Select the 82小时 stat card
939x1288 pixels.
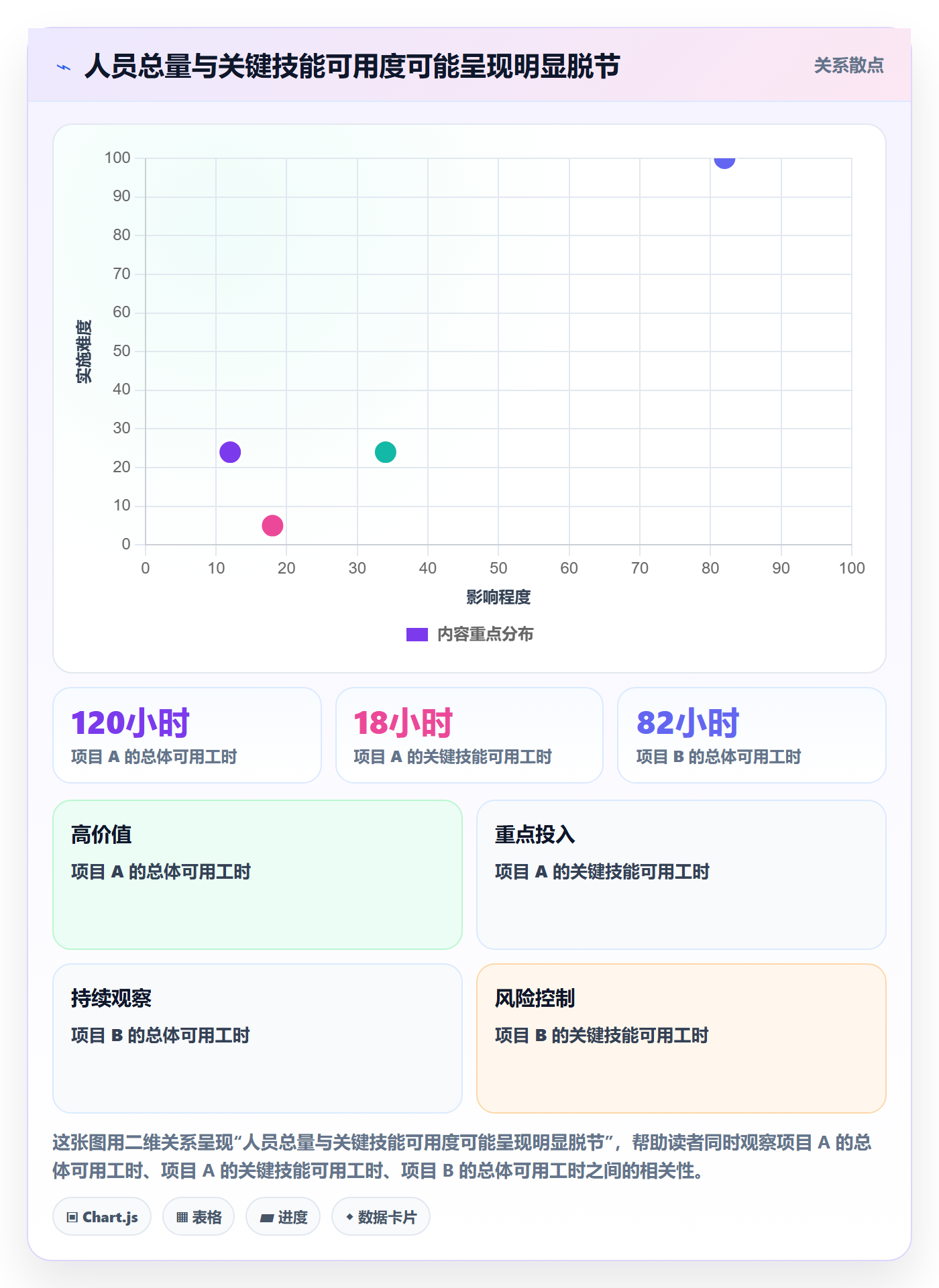(752, 735)
